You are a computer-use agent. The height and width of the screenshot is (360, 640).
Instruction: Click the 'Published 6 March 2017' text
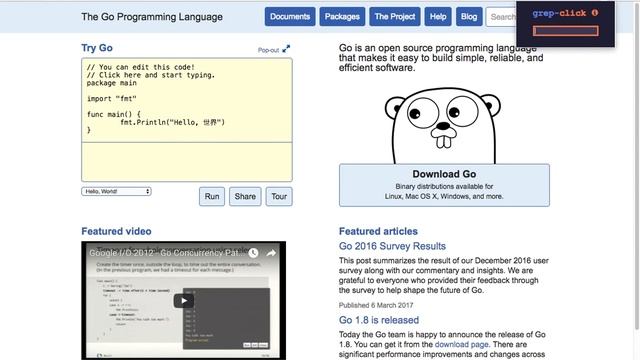[376, 305]
